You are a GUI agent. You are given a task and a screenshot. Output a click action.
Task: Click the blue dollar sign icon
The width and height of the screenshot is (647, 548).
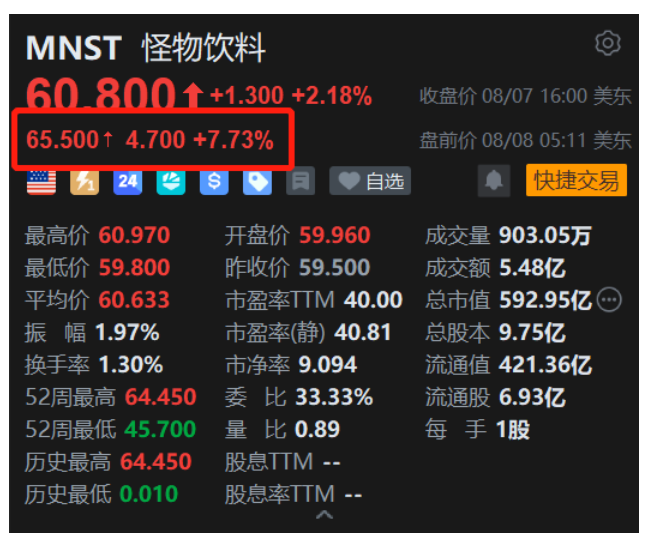[214, 182]
